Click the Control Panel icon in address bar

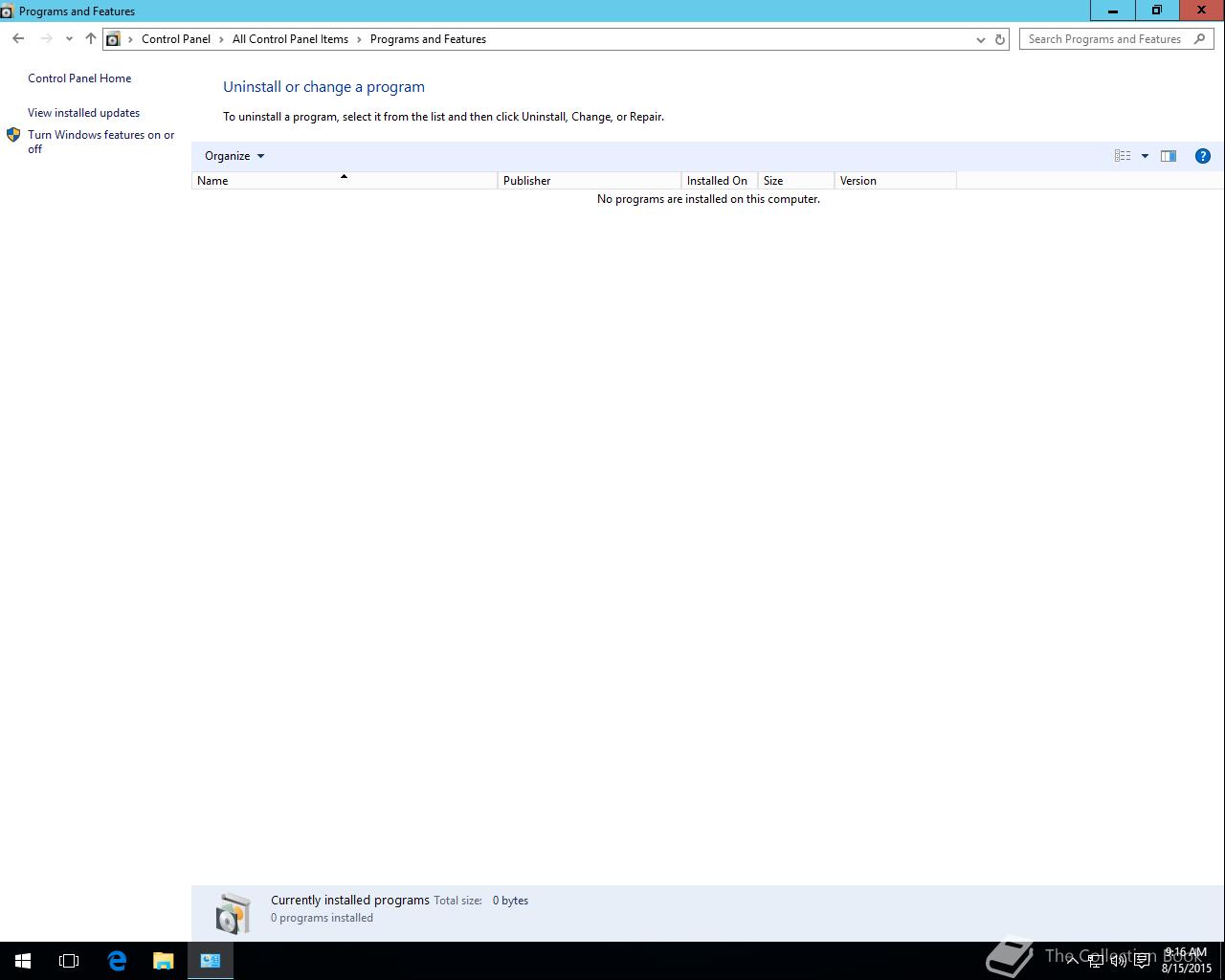pos(113,39)
